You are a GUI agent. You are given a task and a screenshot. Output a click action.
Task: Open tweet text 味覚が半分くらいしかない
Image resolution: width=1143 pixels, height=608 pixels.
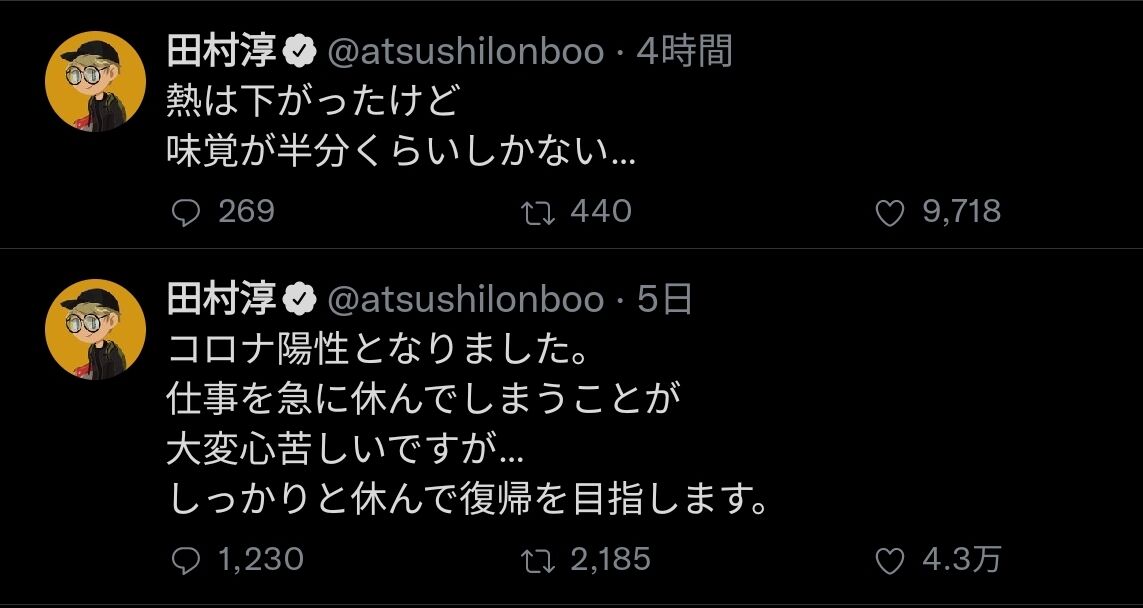[402, 152]
